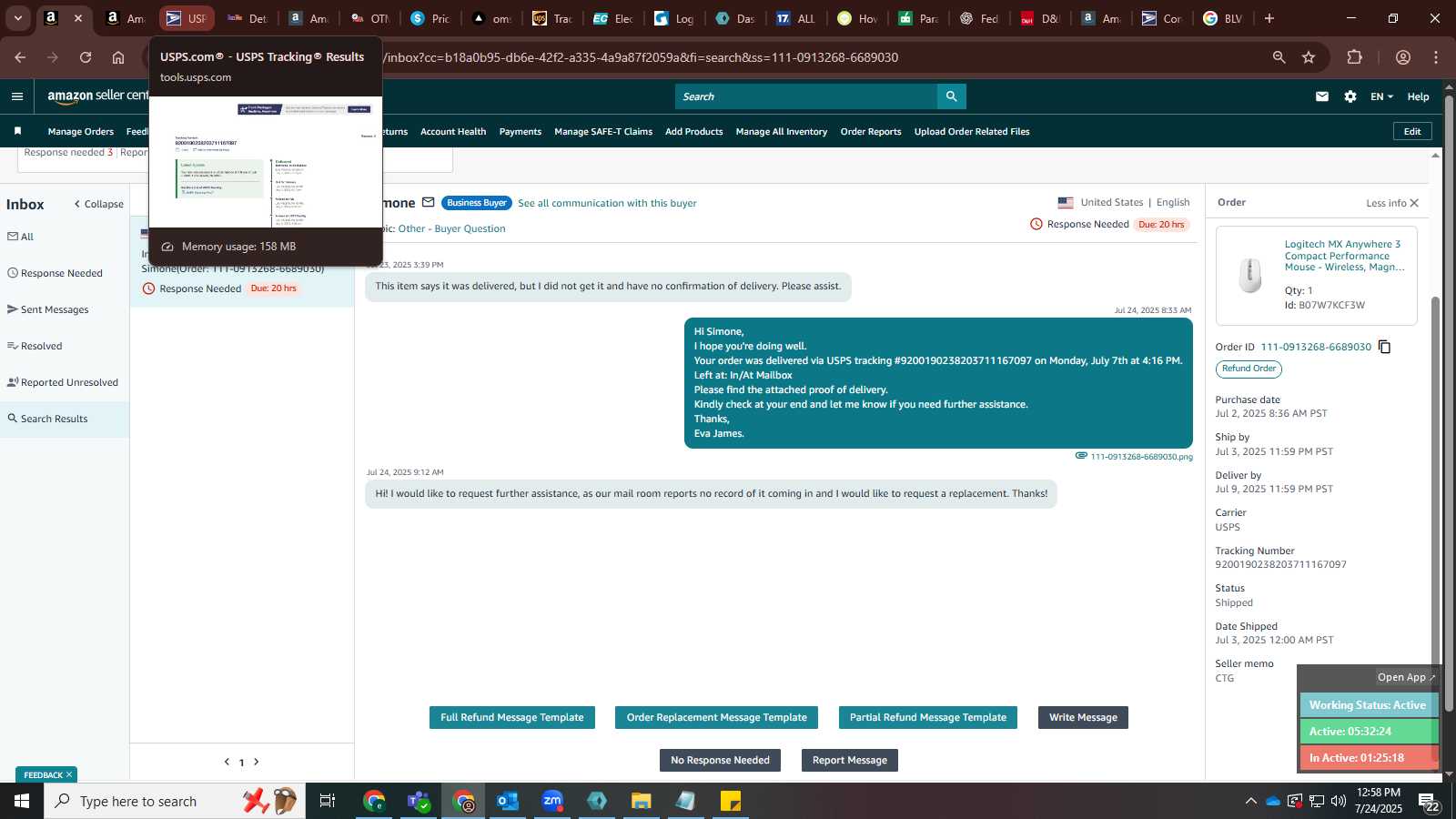Open the mail envelope icon in header
Viewport: 1456px width, 819px height.
coord(1322,96)
